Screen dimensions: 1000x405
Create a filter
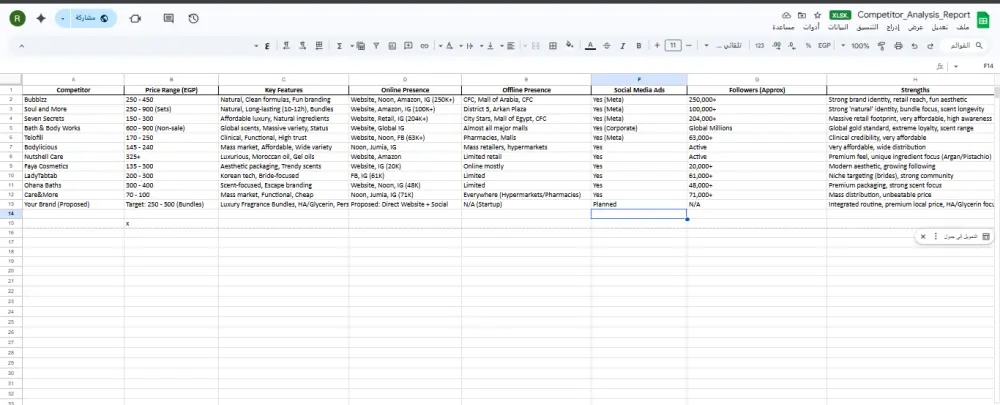coord(376,46)
